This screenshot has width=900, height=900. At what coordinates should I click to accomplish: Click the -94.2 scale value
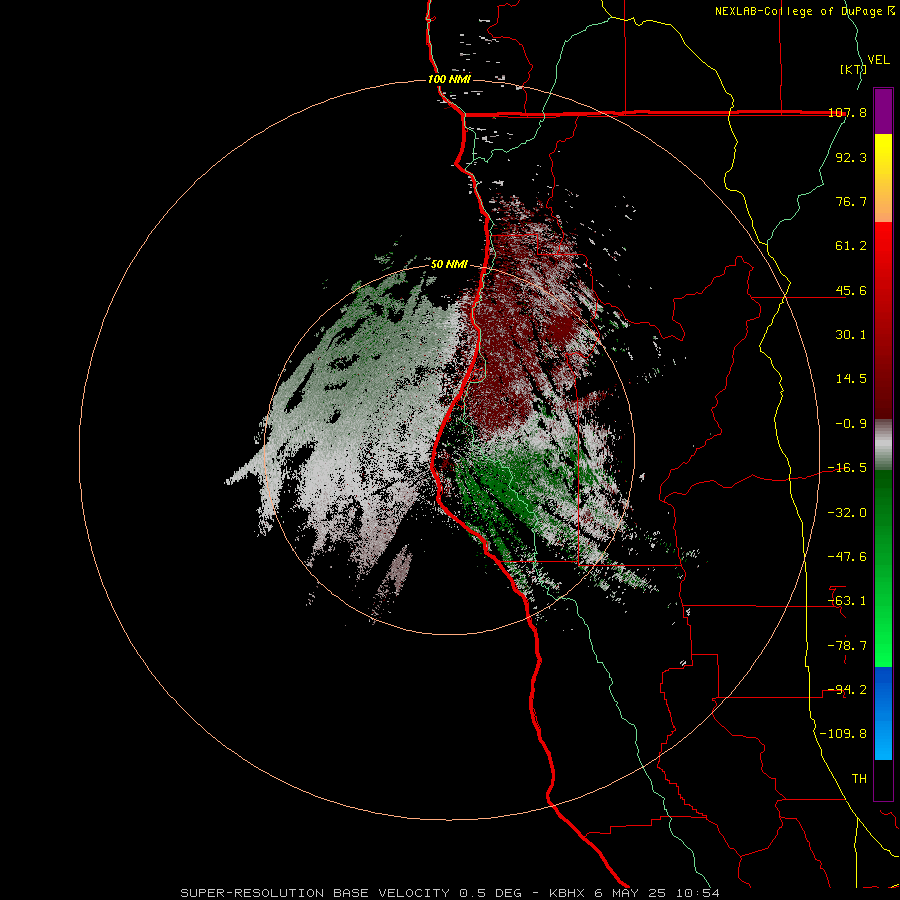(847, 689)
